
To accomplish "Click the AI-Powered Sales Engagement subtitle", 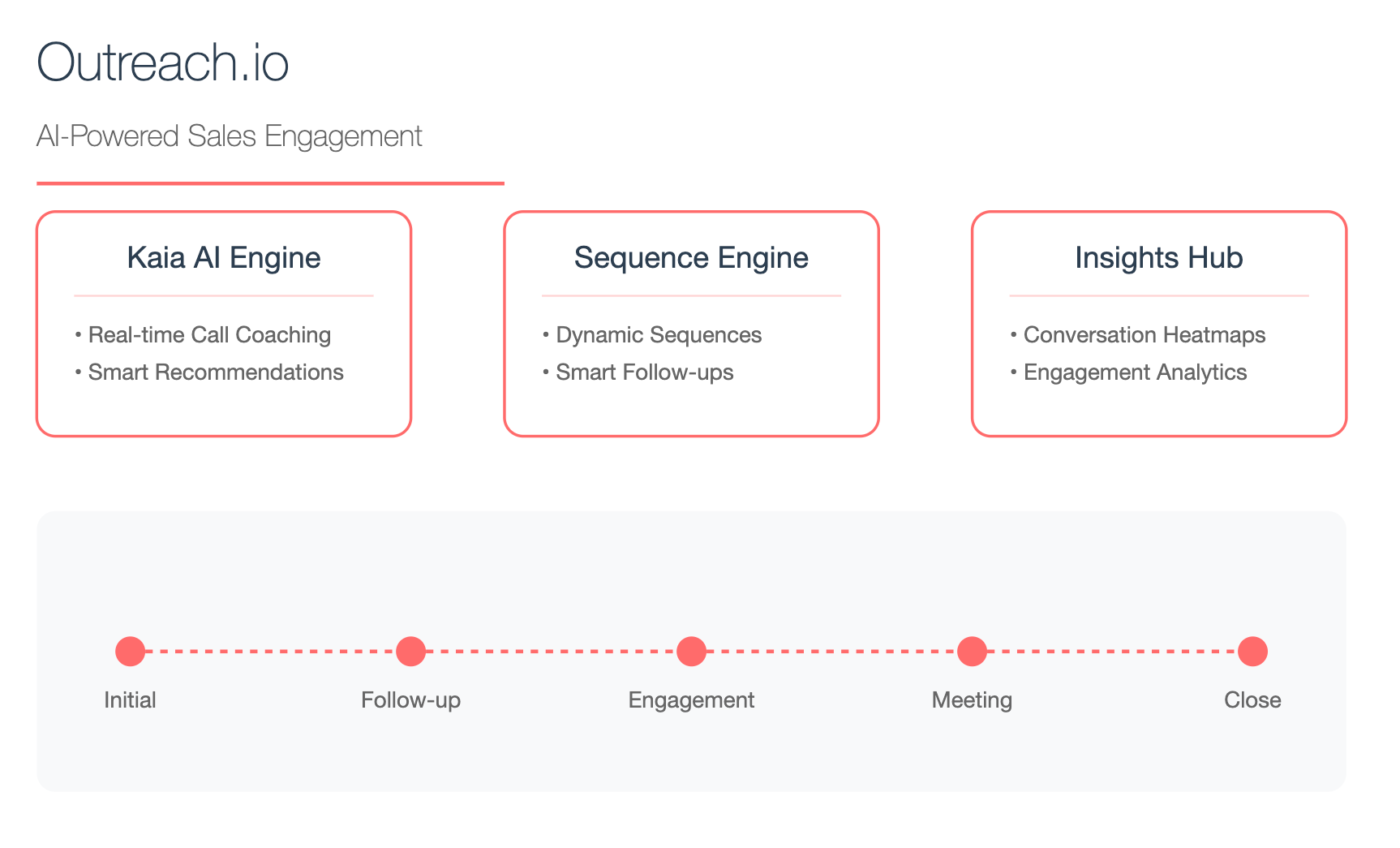I will coord(230,136).
